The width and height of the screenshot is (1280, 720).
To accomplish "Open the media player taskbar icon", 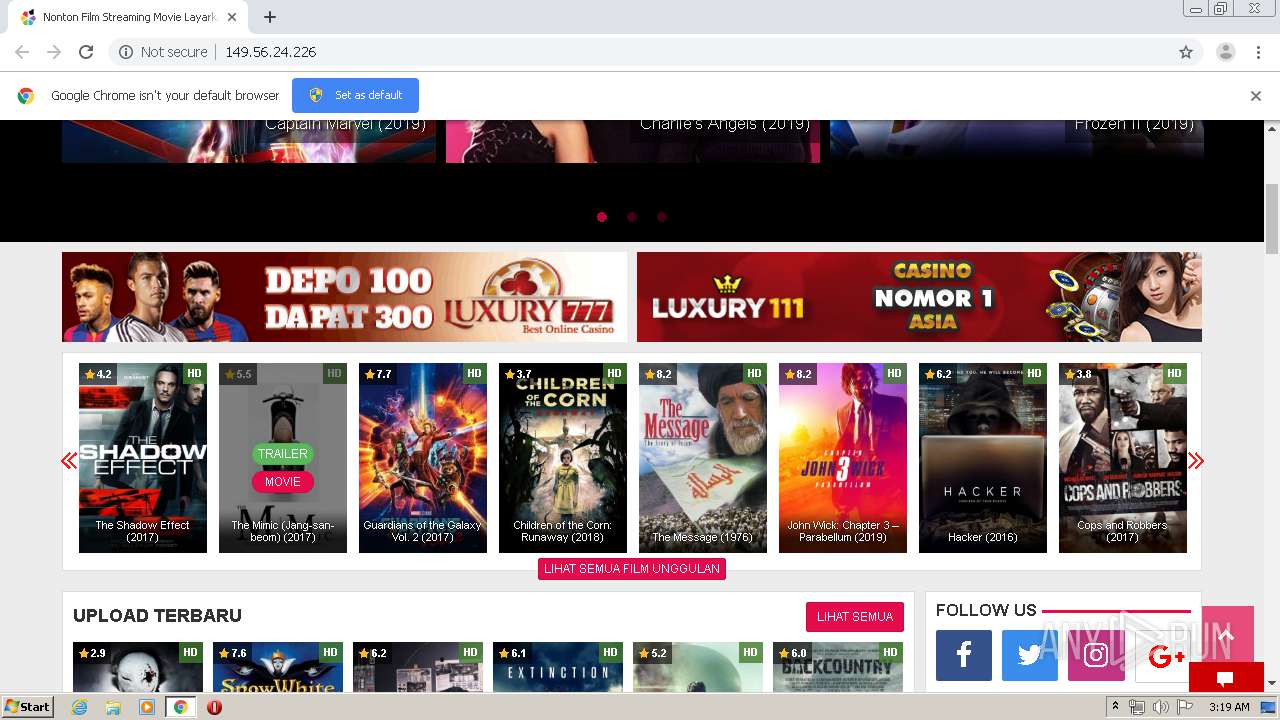I will (147, 707).
